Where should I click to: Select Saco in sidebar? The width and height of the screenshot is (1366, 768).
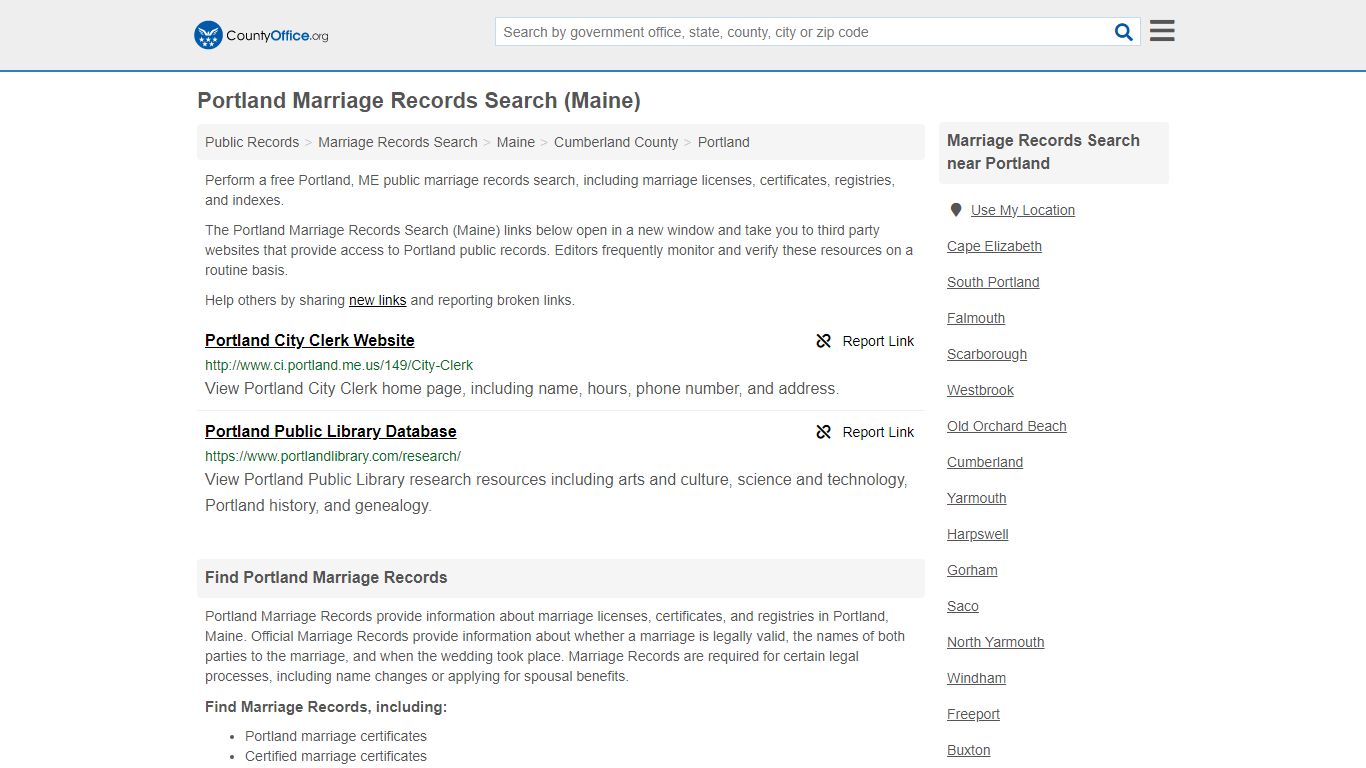[x=963, y=606]
